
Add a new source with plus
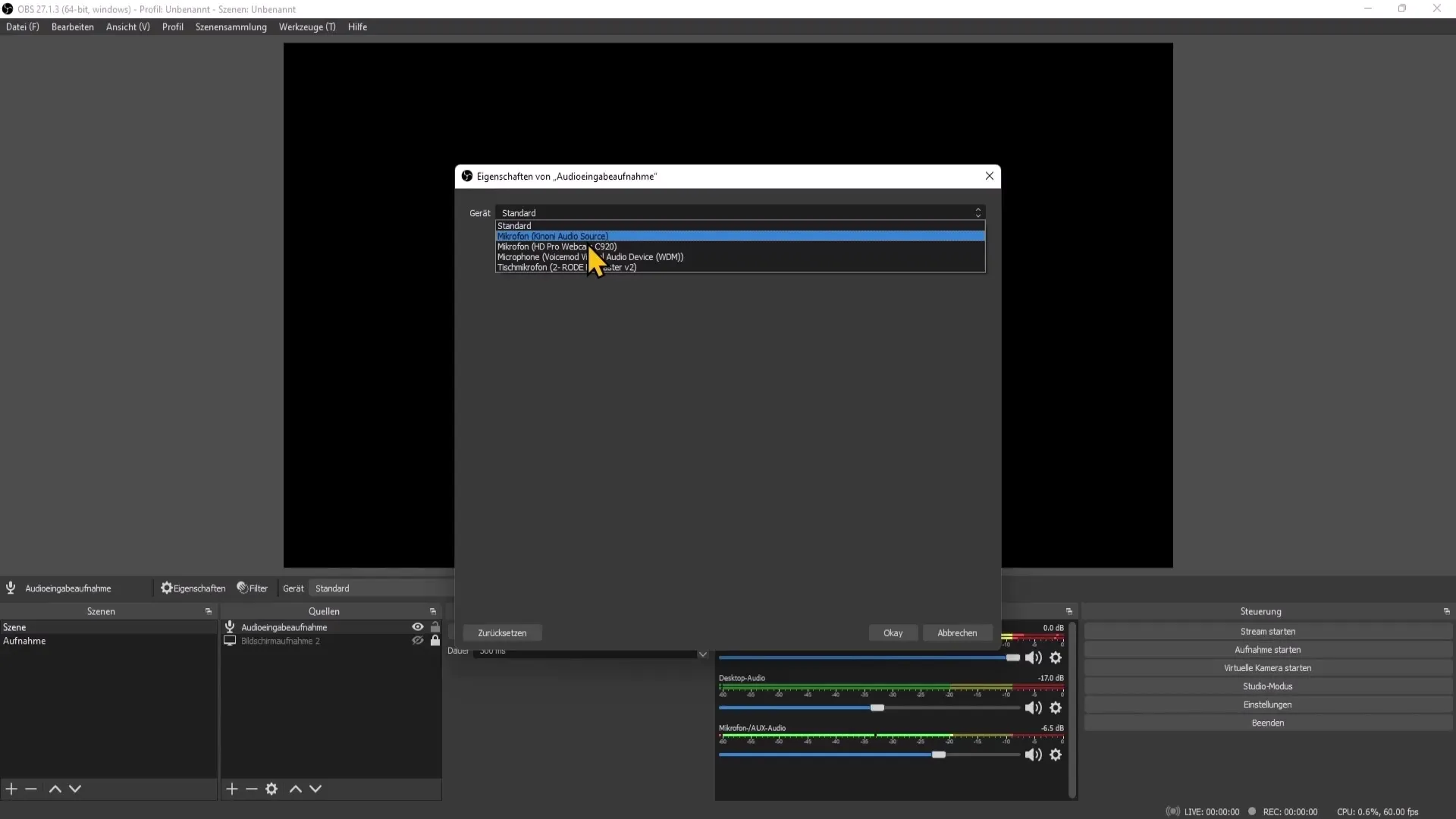point(232,789)
